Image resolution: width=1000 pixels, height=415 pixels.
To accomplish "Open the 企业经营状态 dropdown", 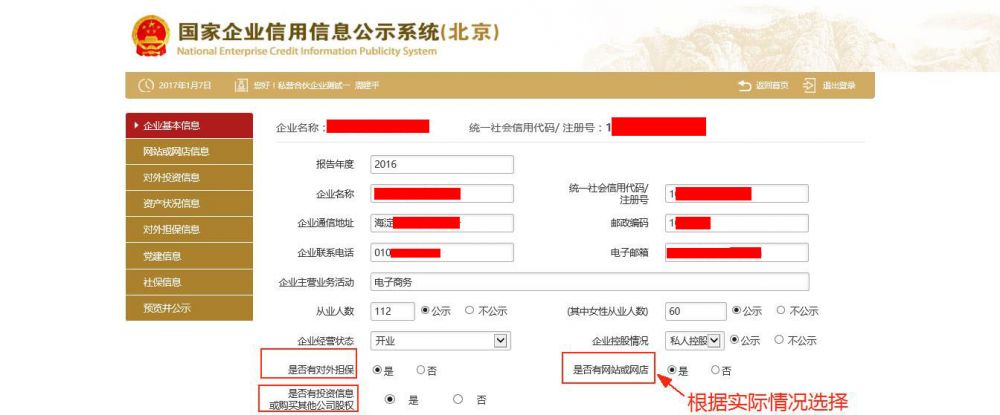I will click(x=440, y=340).
